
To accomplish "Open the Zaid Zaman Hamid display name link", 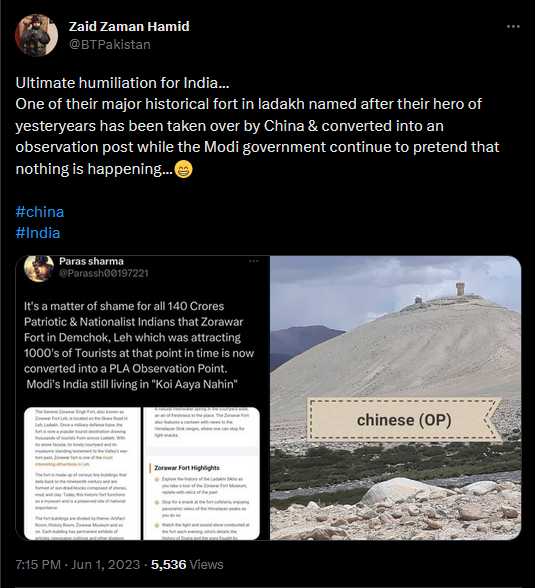I will pyautogui.click(x=129, y=27).
